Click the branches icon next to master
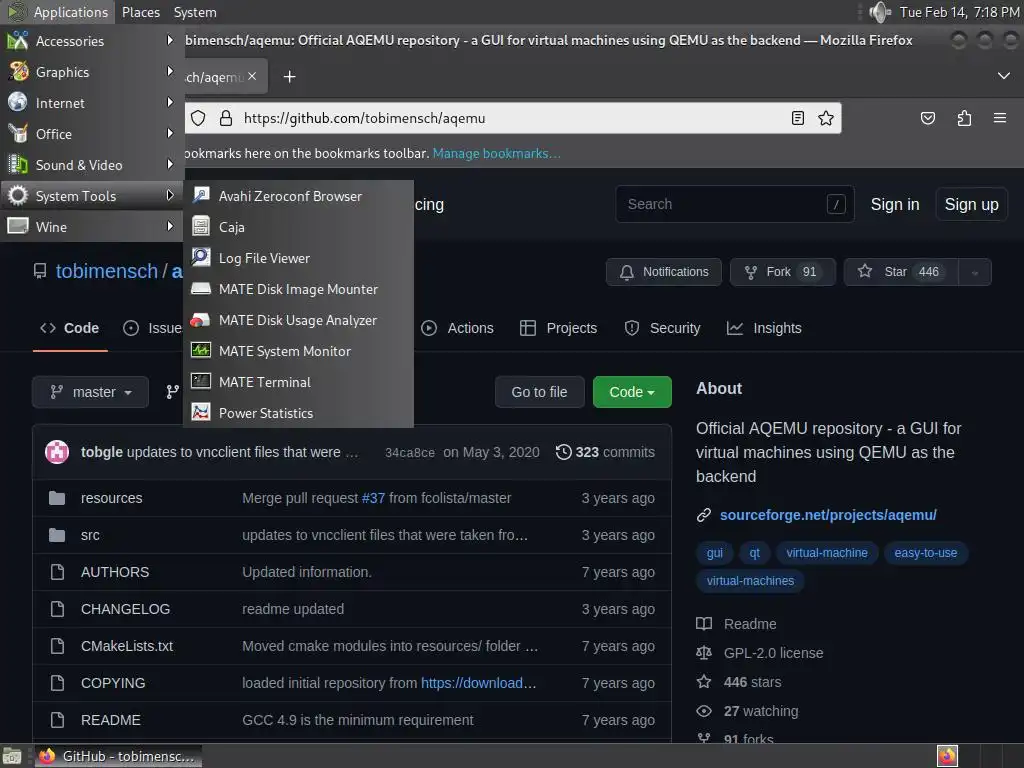 tap(172, 392)
